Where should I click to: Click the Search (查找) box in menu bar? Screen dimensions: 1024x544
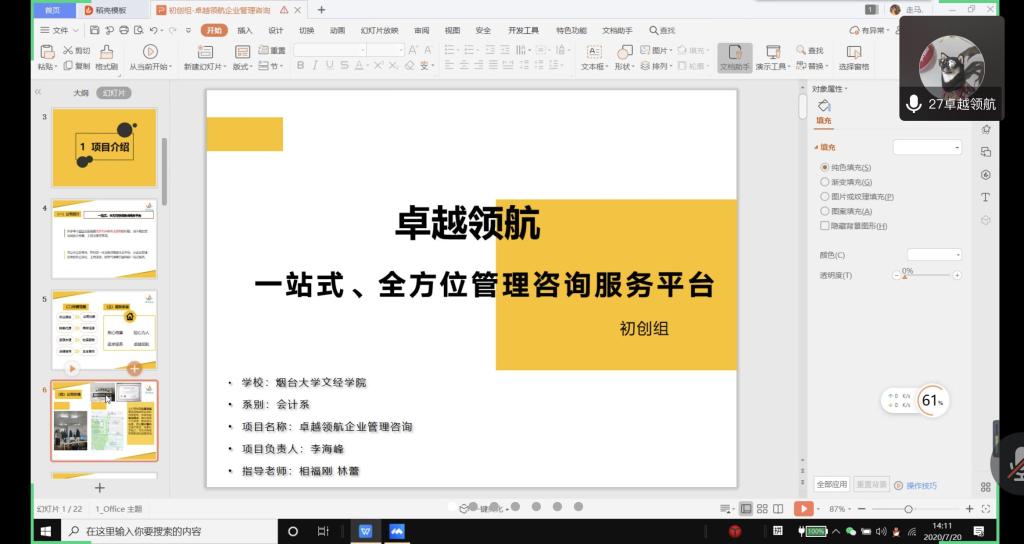coord(662,31)
